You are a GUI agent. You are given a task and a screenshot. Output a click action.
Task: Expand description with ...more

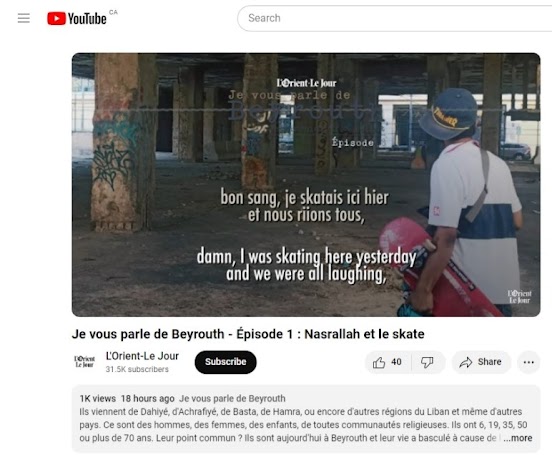[x=518, y=438]
